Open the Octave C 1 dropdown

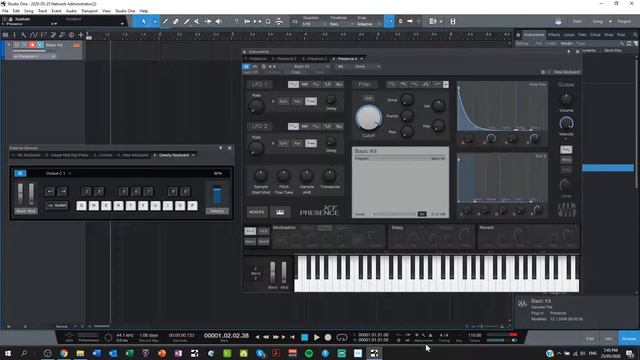pos(59,173)
